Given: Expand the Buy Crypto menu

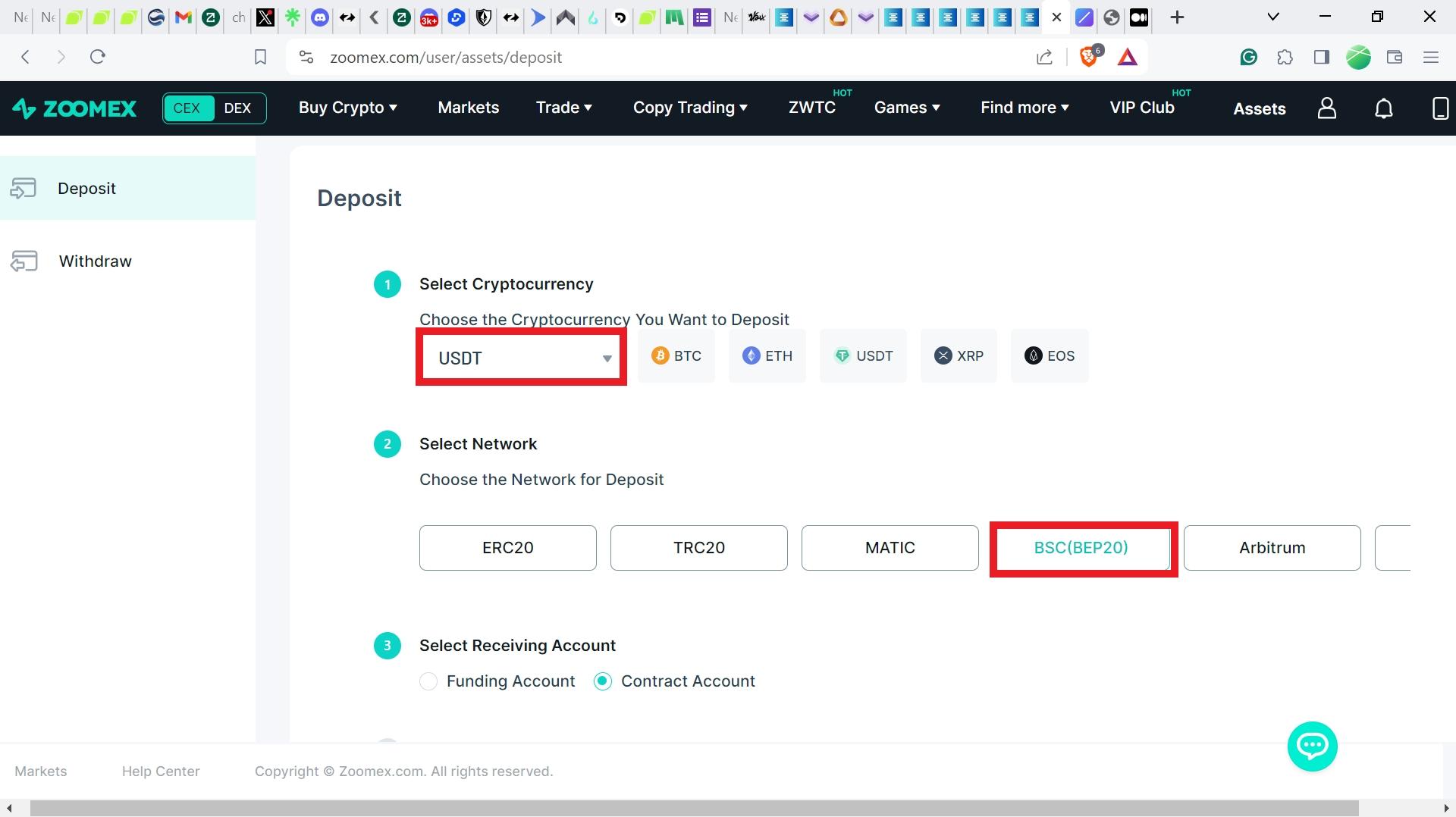Looking at the screenshot, I should (x=347, y=108).
